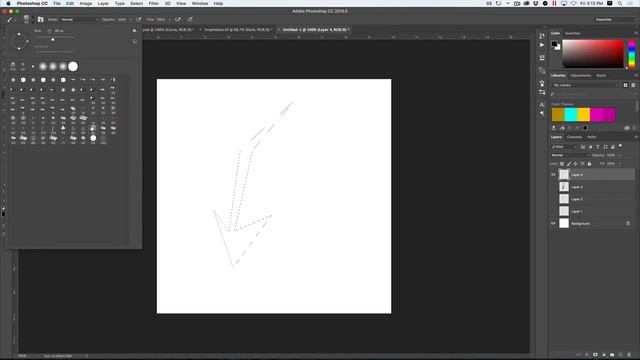Enable pressure for opacity in options bar
This screenshot has height=360, width=640.
pyautogui.click(x=139, y=19)
